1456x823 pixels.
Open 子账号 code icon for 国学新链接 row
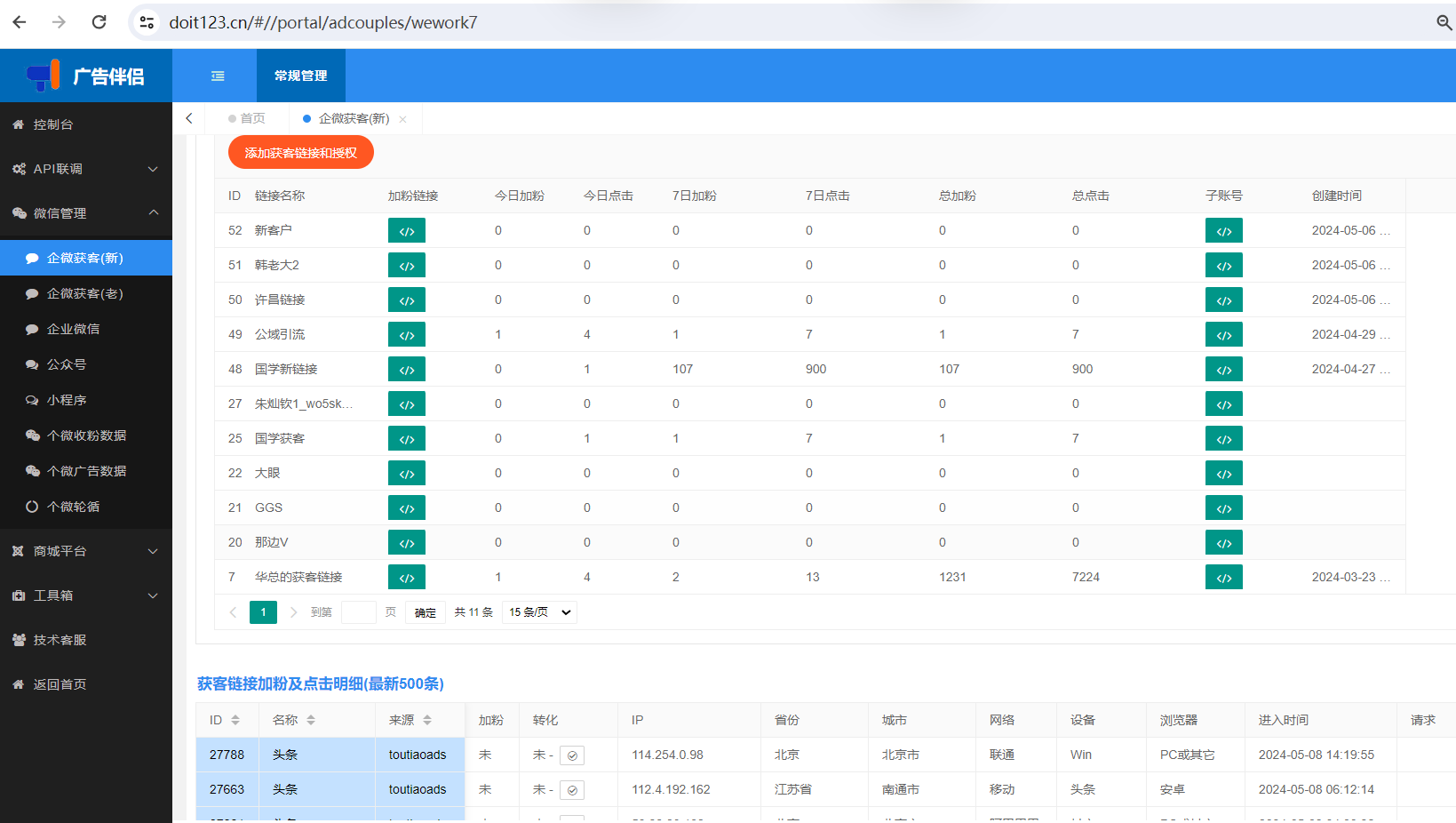coord(1224,369)
